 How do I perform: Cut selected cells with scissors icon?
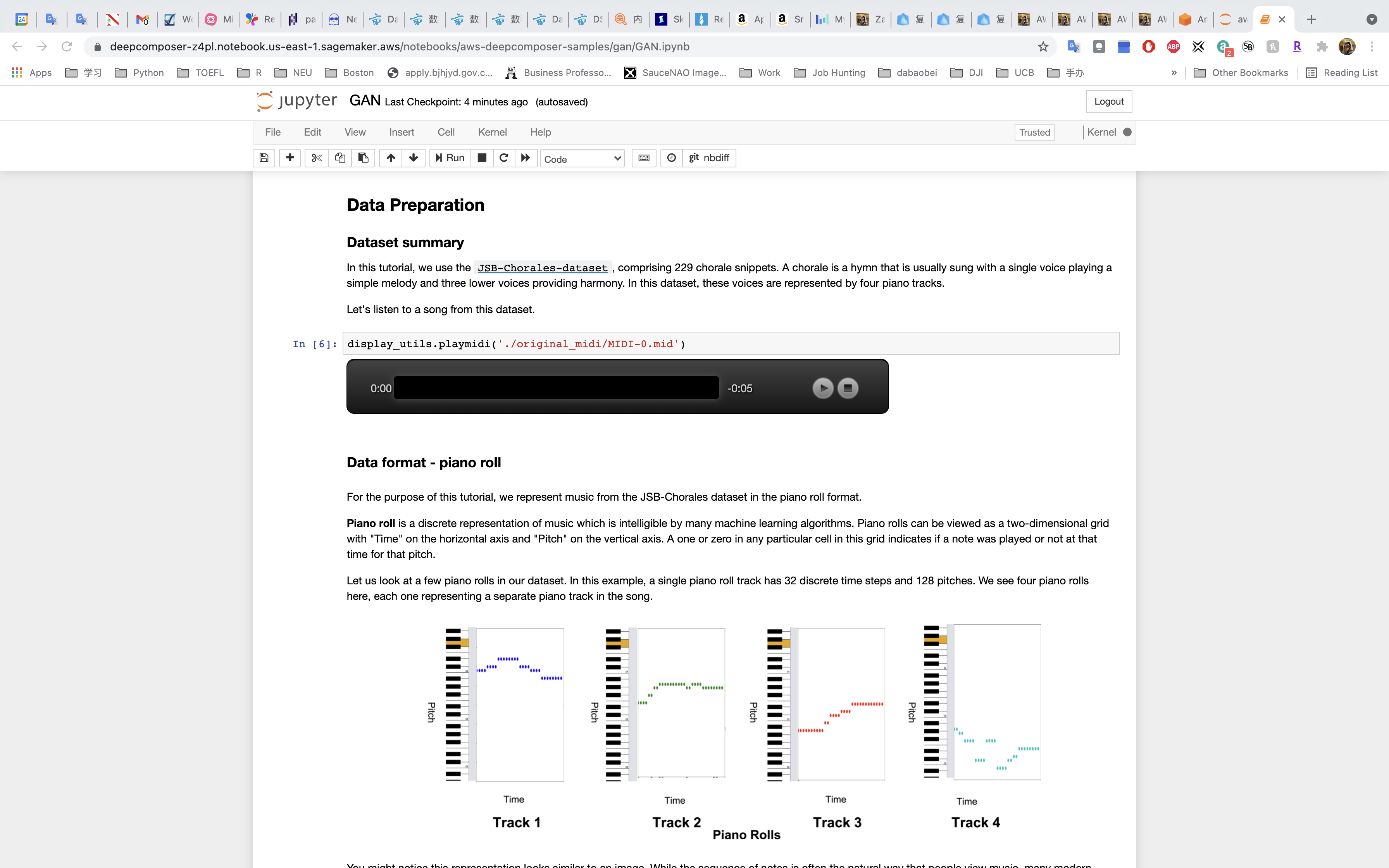coord(316,158)
